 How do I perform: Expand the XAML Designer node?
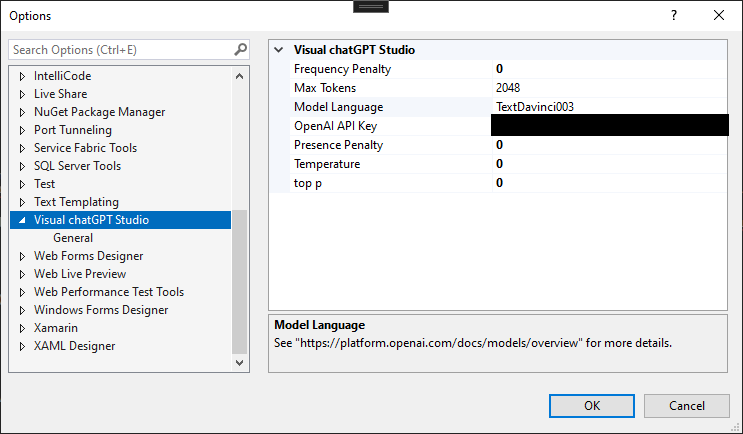pos(22,346)
